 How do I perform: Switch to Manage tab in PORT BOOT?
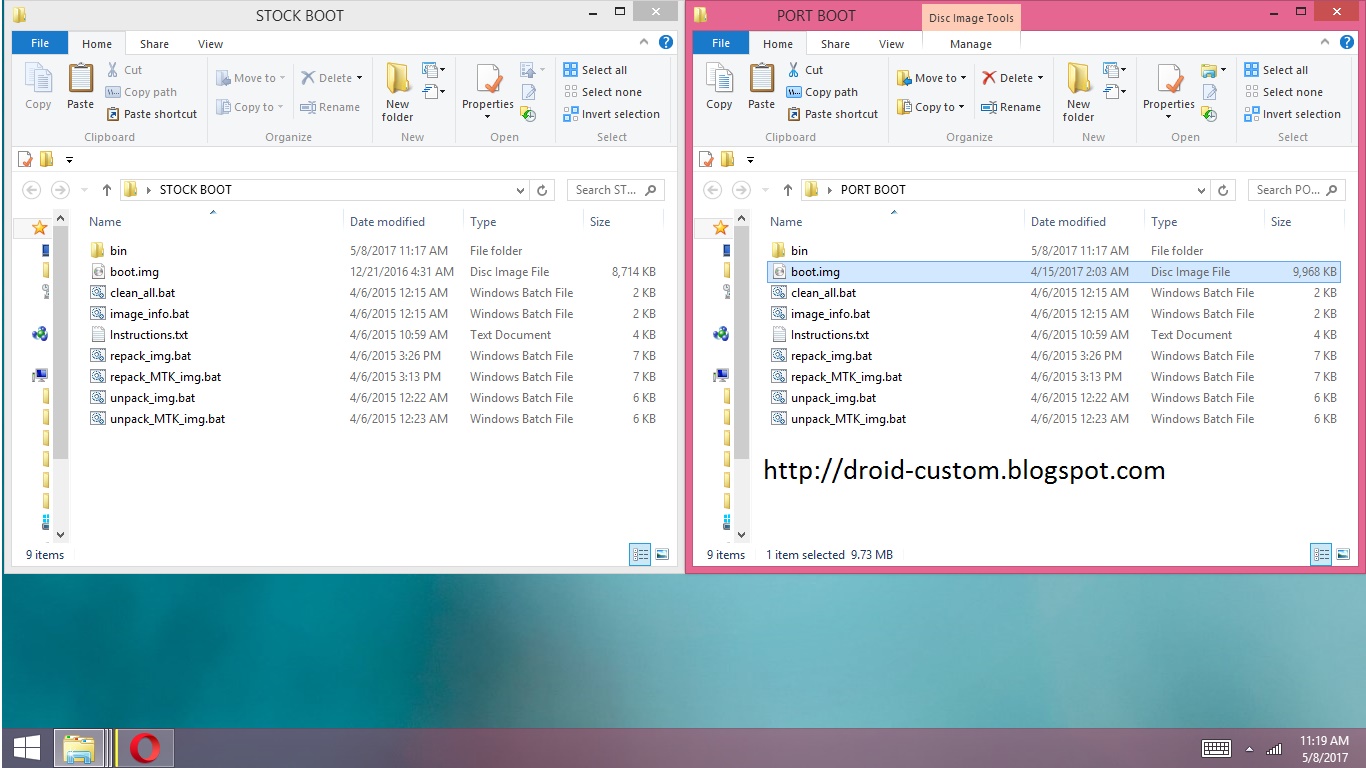pos(970,44)
